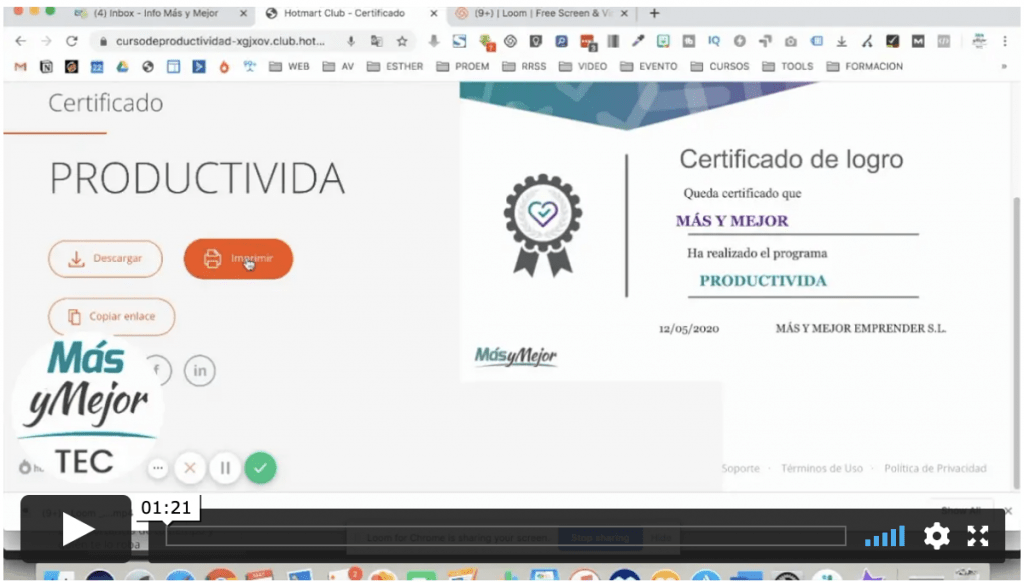This screenshot has height=582, width=1024.
Task: Pause the Loom recording
Action: pyautogui.click(x=225, y=468)
